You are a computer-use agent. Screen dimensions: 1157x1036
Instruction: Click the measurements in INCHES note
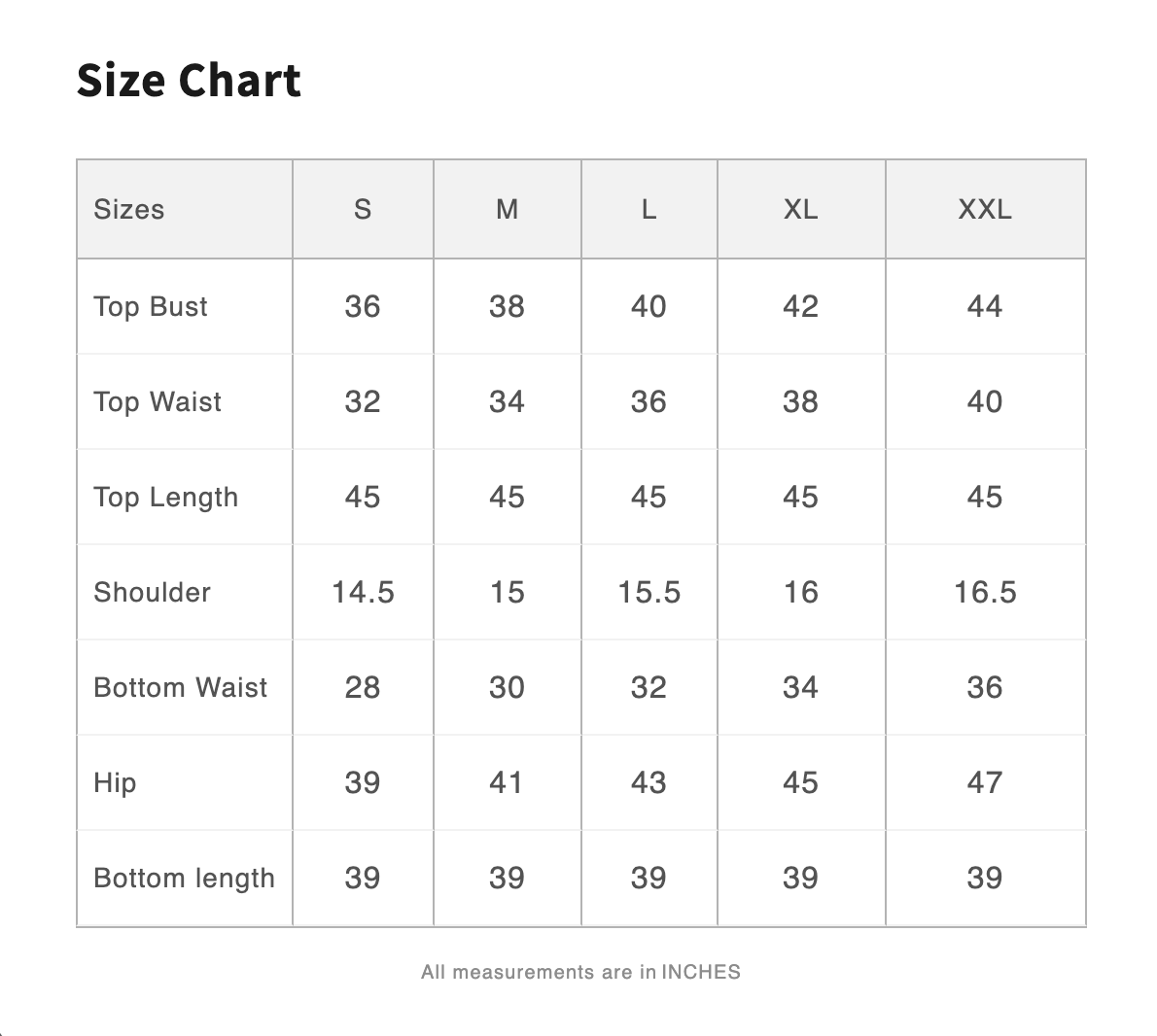[x=580, y=972]
